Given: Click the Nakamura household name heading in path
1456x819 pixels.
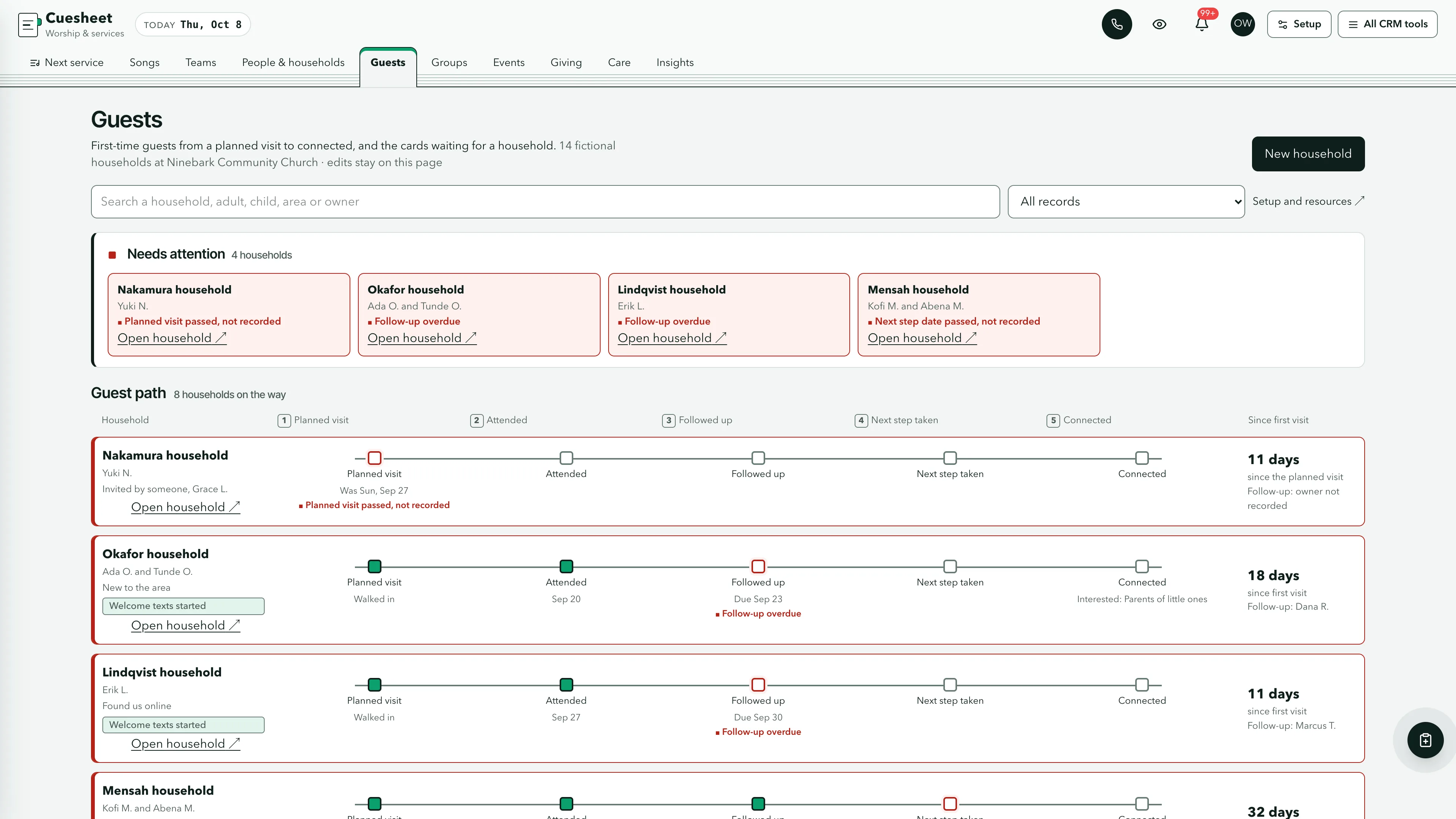Looking at the screenshot, I should point(165,455).
